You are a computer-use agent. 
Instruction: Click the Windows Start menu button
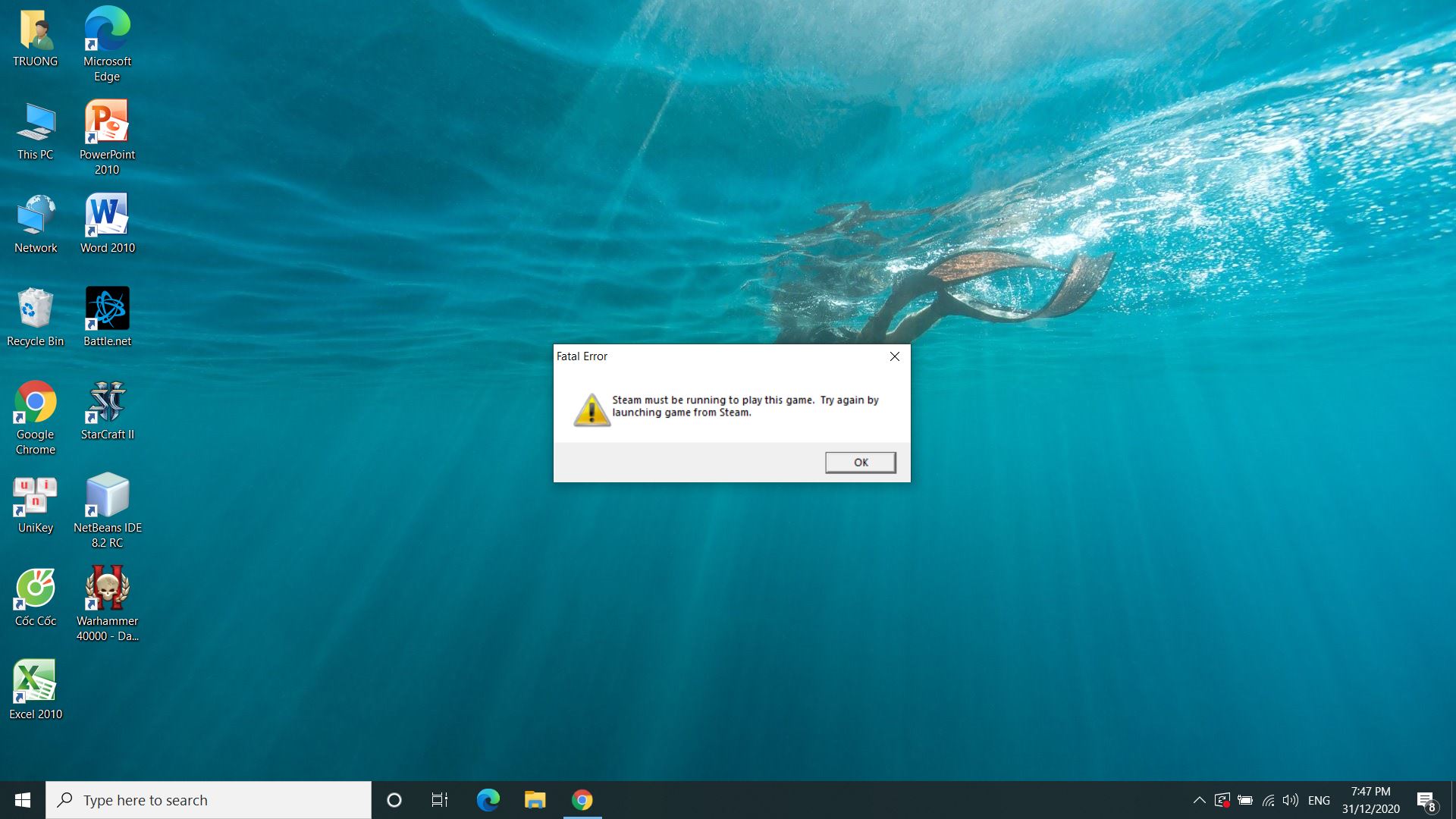pyautogui.click(x=22, y=799)
